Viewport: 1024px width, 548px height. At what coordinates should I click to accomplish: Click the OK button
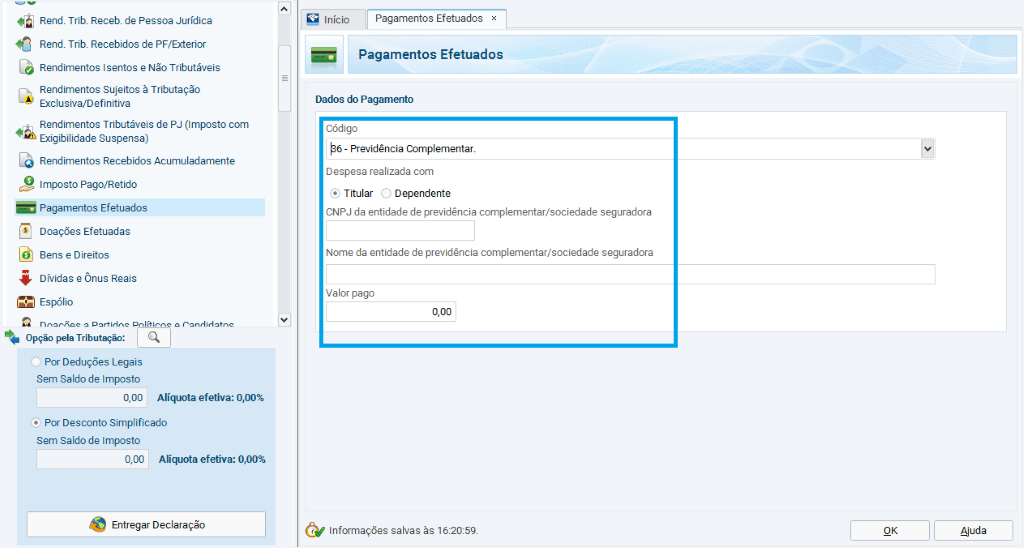coord(889,530)
